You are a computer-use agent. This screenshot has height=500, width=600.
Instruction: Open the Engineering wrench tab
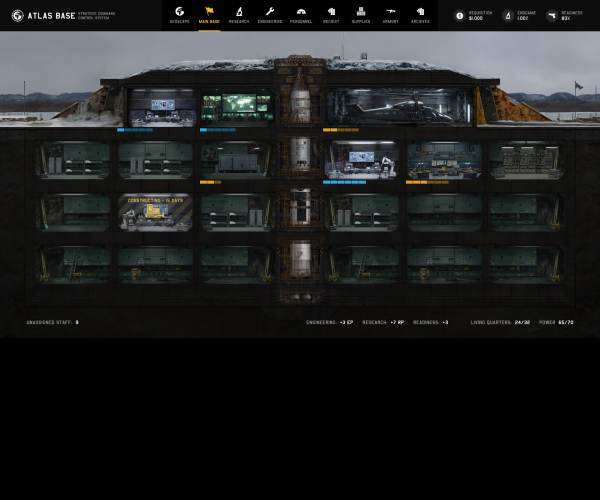click(x=270, y=15)
